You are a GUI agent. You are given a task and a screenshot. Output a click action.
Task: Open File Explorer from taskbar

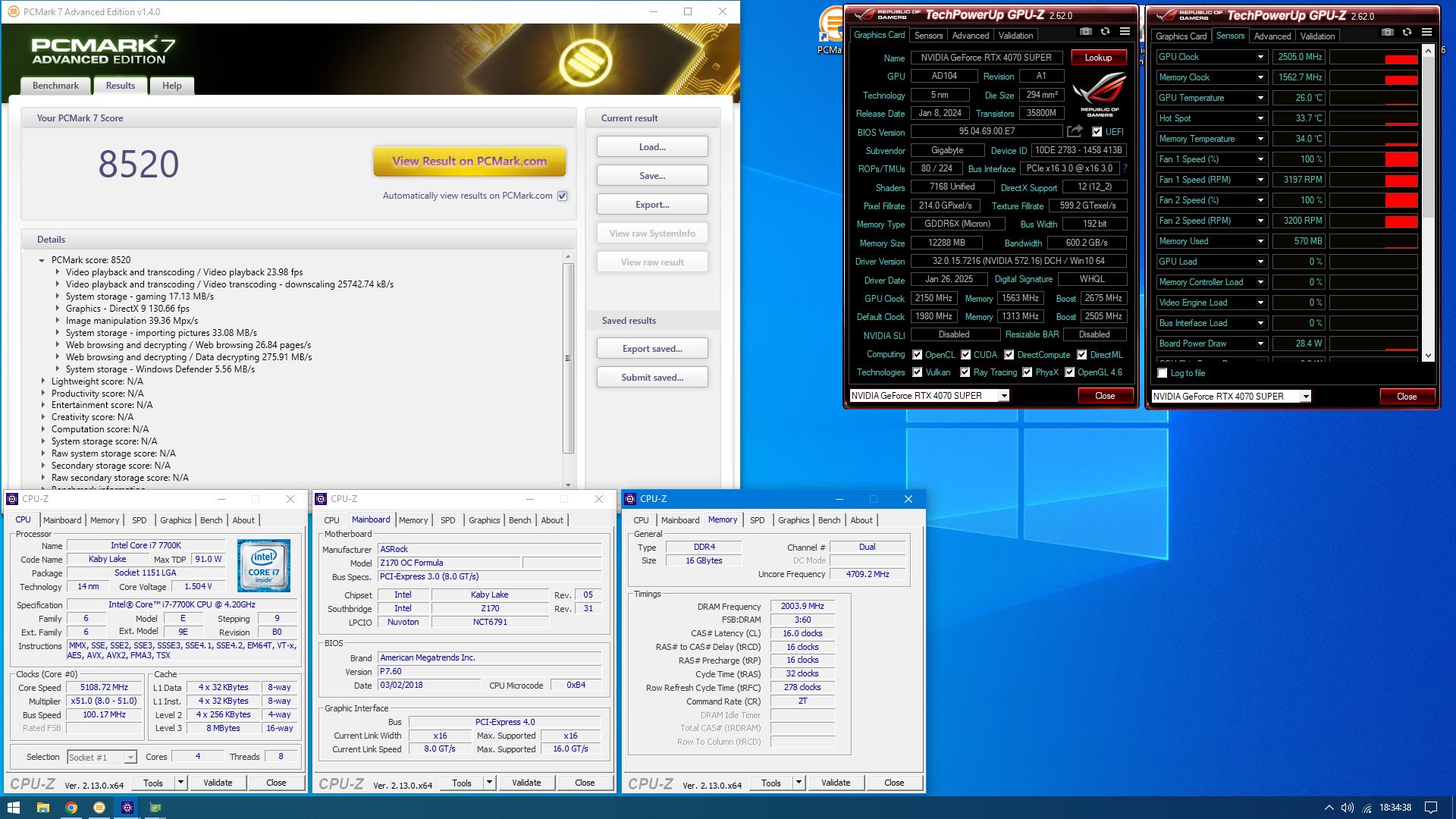(43, 808)
